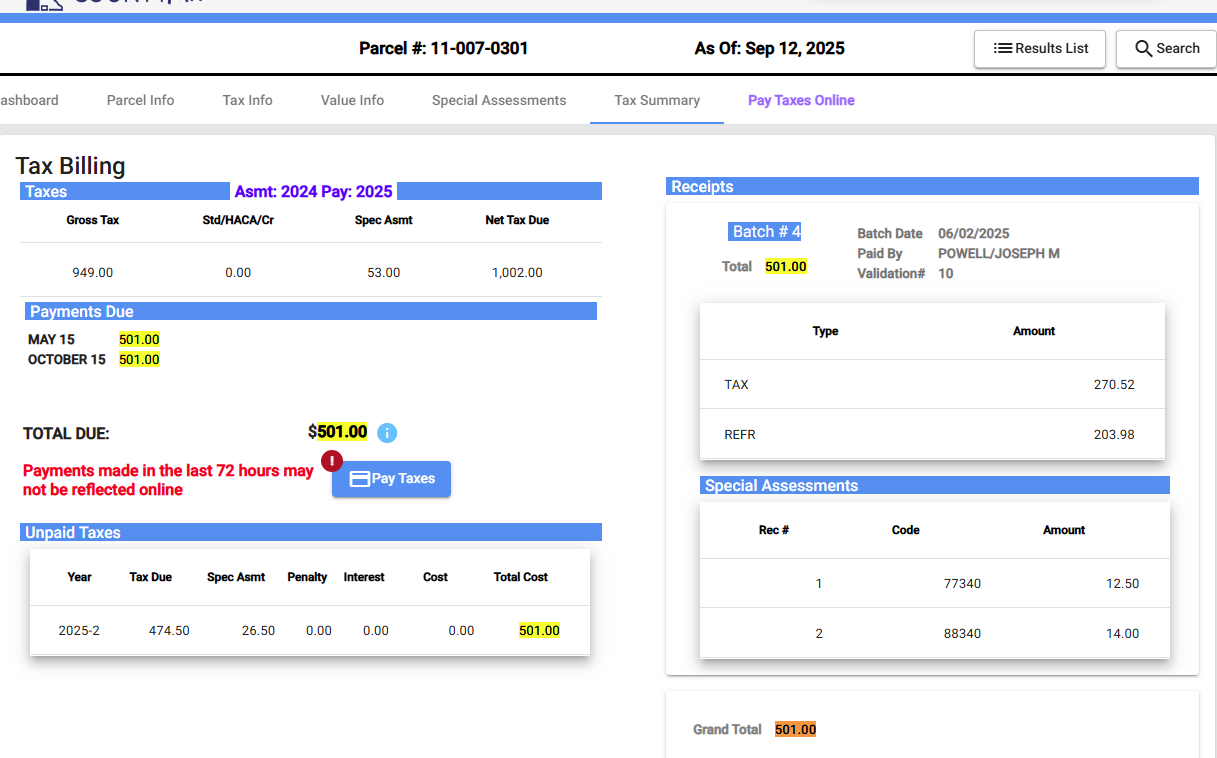This screenshot has height=758, width=1217.
Task: Click the credit card icon on Pay Taxes
Action: pos(360,479)
